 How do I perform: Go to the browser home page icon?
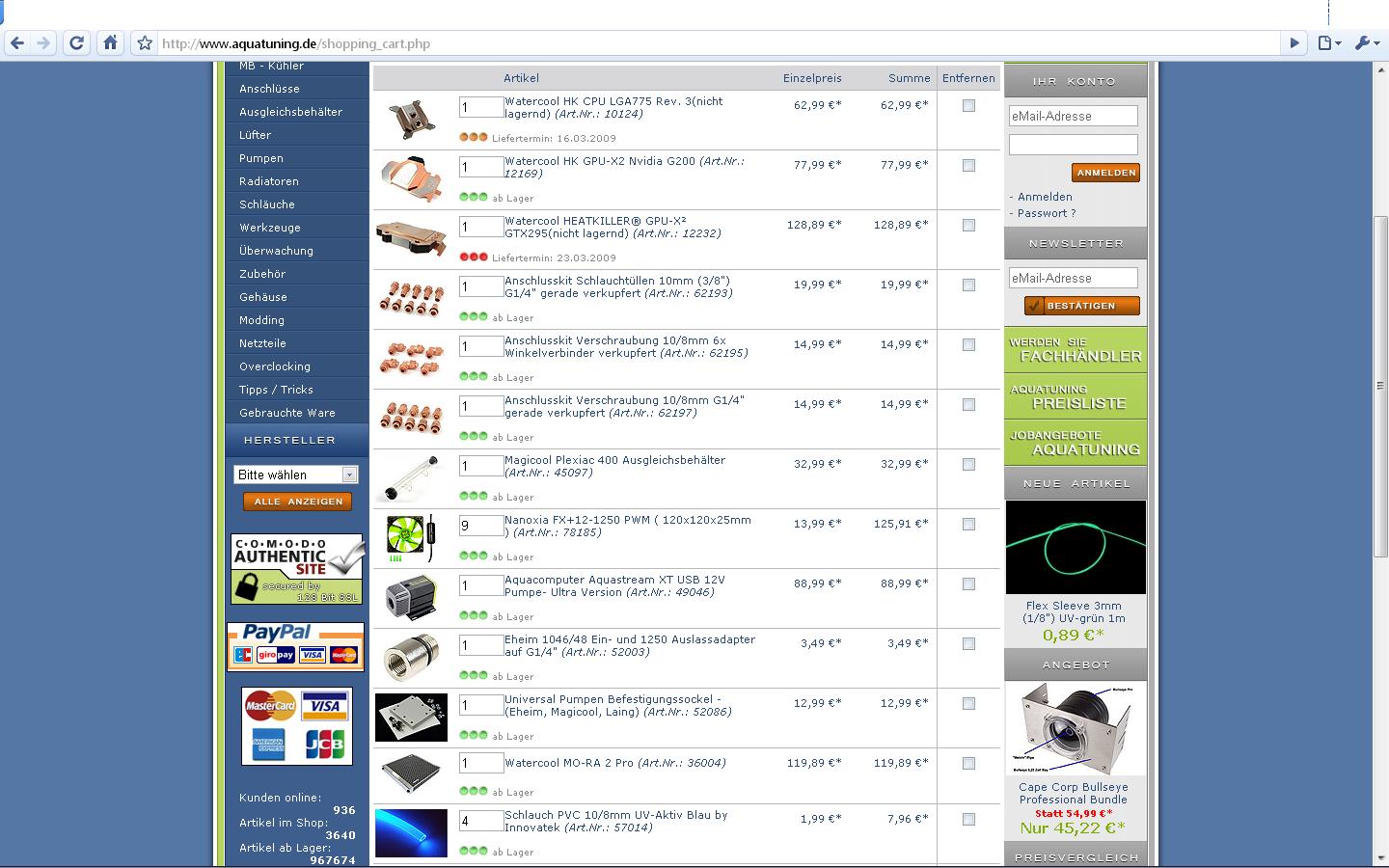[110, 42]
